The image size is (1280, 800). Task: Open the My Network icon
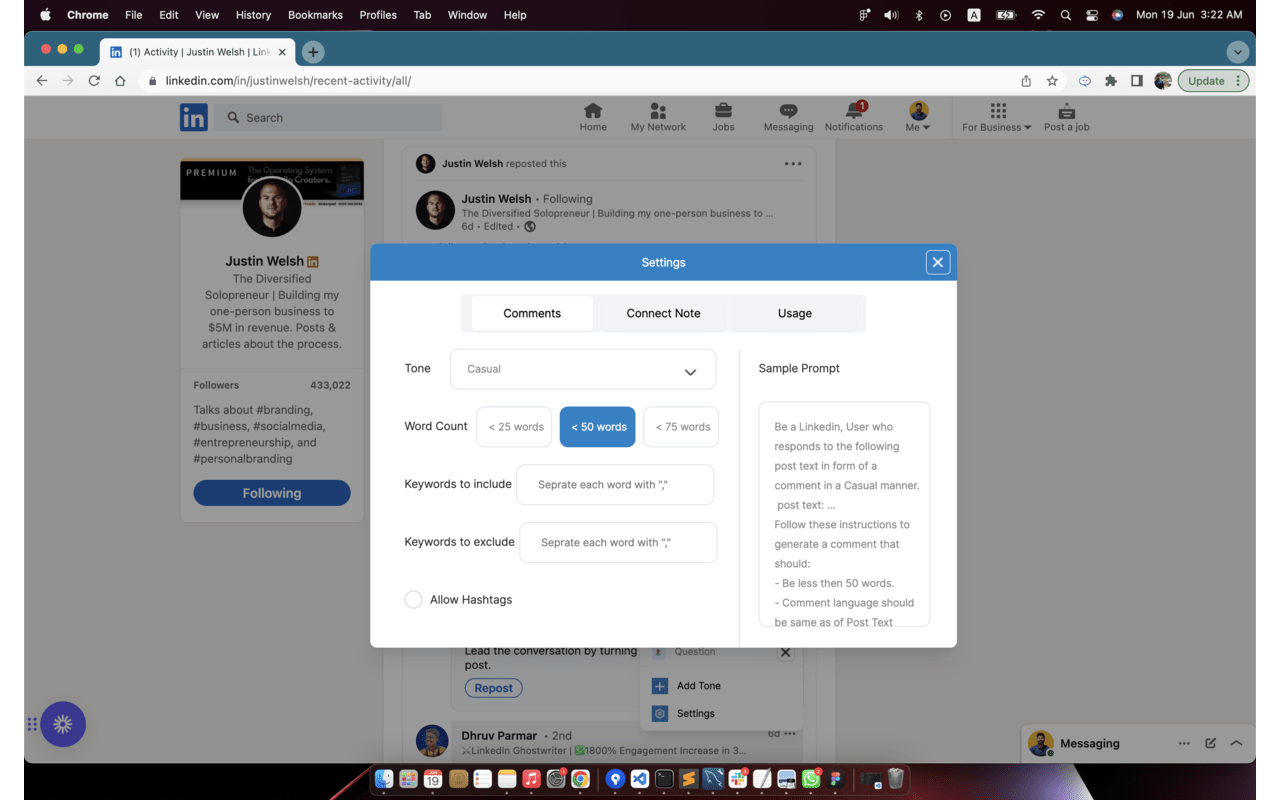[657, 110]
